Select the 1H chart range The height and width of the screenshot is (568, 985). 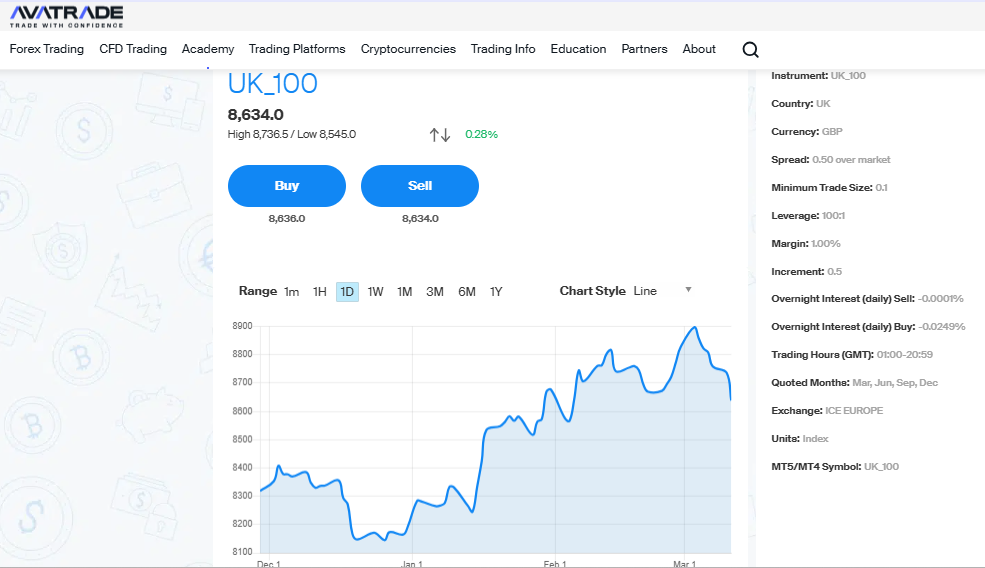pos(320,292)
